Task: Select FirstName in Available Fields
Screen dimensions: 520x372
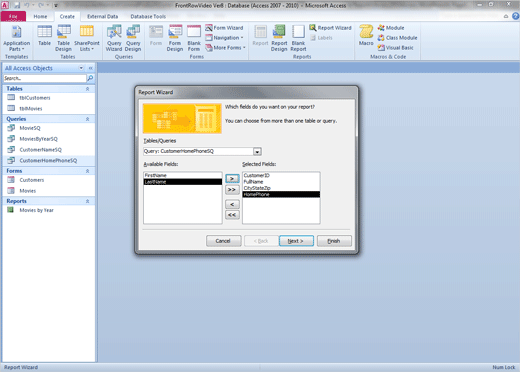Action: coord(183,175)
